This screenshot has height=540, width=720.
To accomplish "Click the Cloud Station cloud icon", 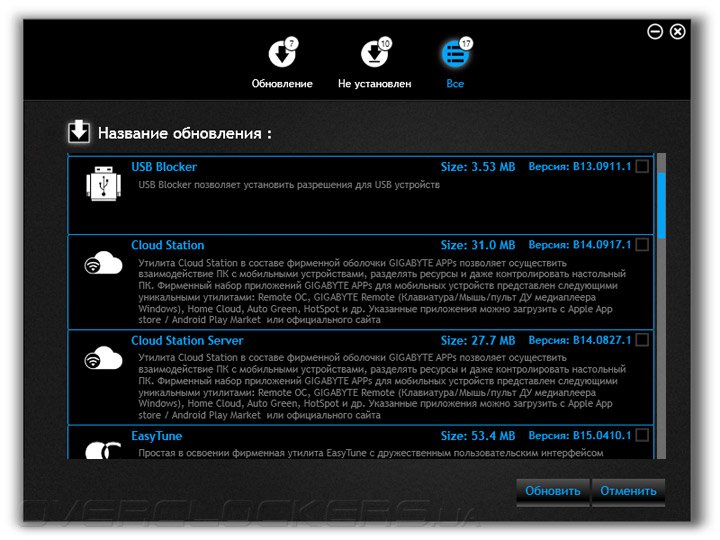I will pyautogui.click(x=103, y=263).
